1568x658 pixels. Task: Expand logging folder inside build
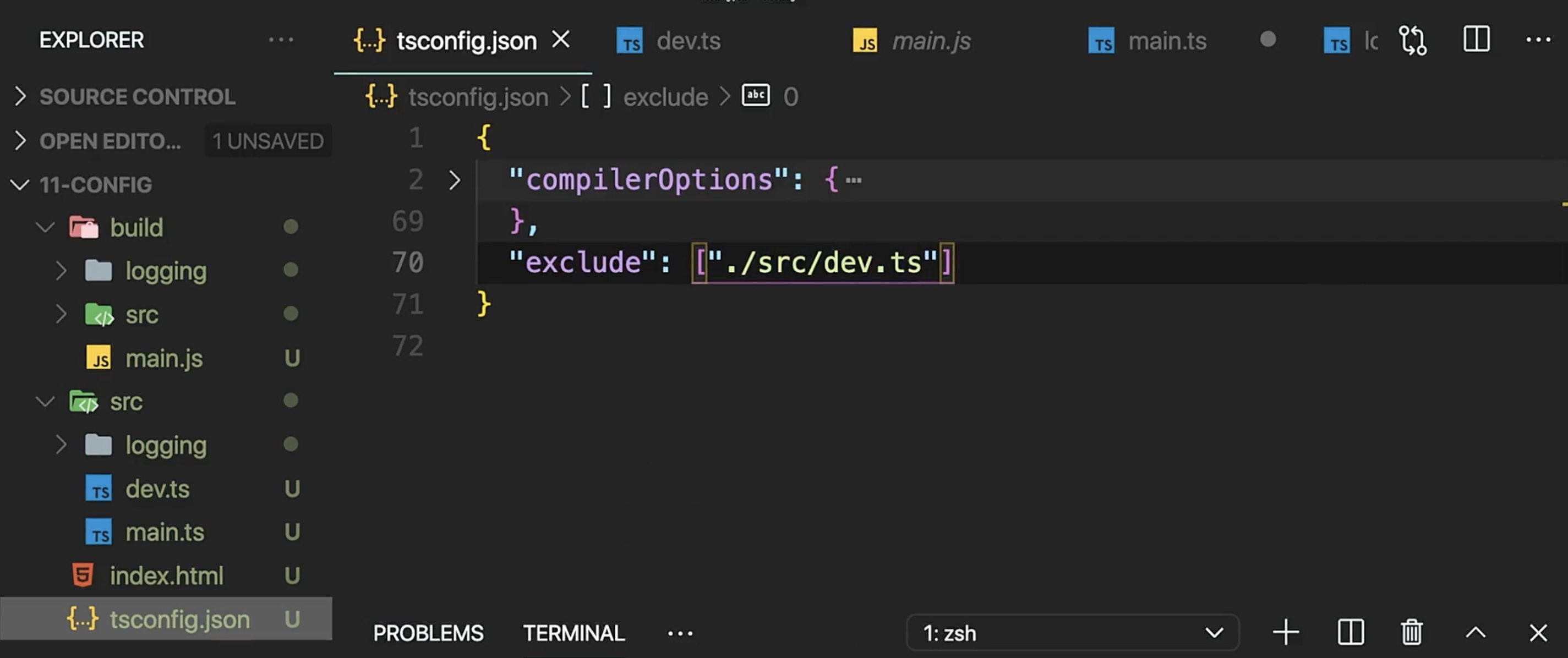[166, 271]
